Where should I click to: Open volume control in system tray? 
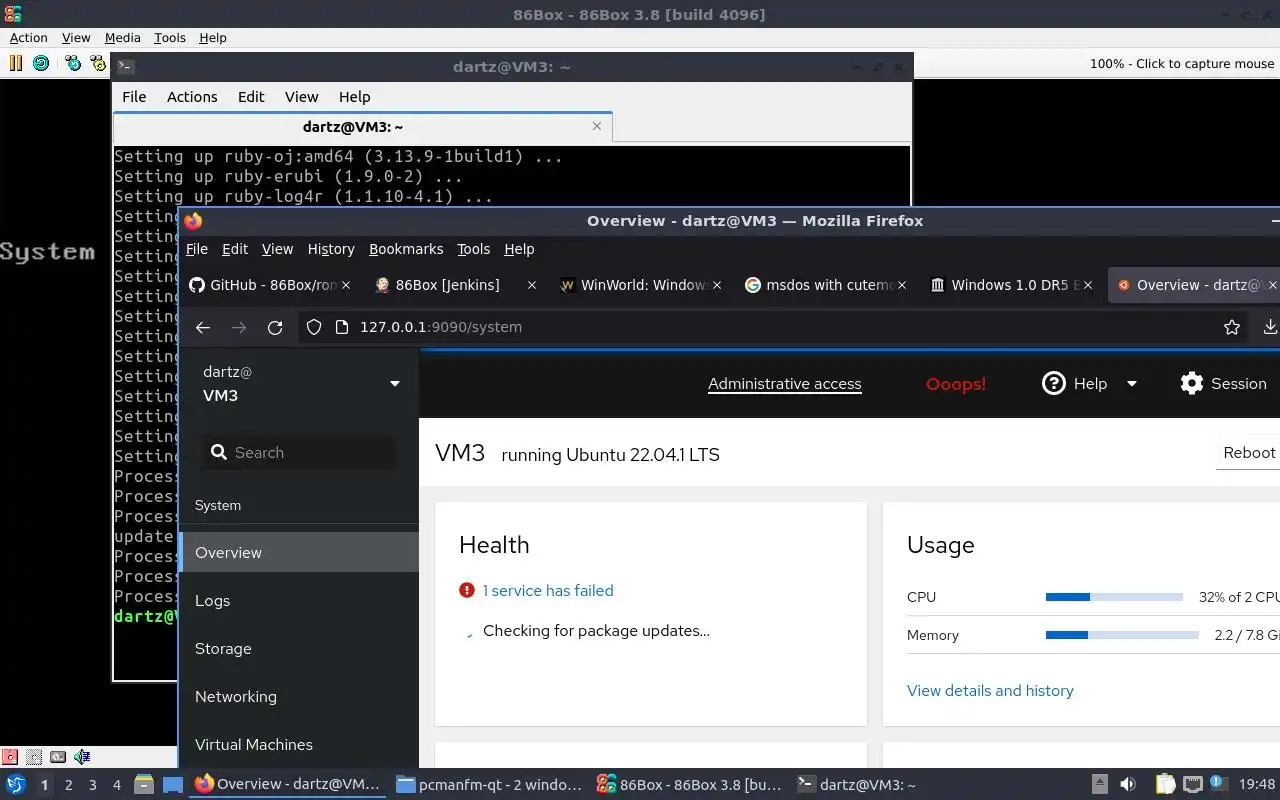click(1128, 784)
